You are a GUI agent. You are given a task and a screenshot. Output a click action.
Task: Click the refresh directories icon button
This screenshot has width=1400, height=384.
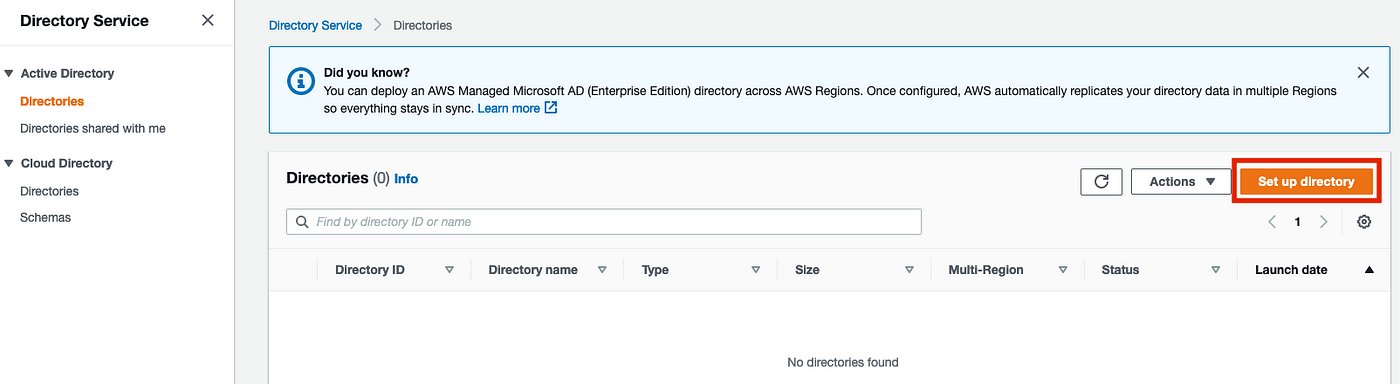point(1101,181)
